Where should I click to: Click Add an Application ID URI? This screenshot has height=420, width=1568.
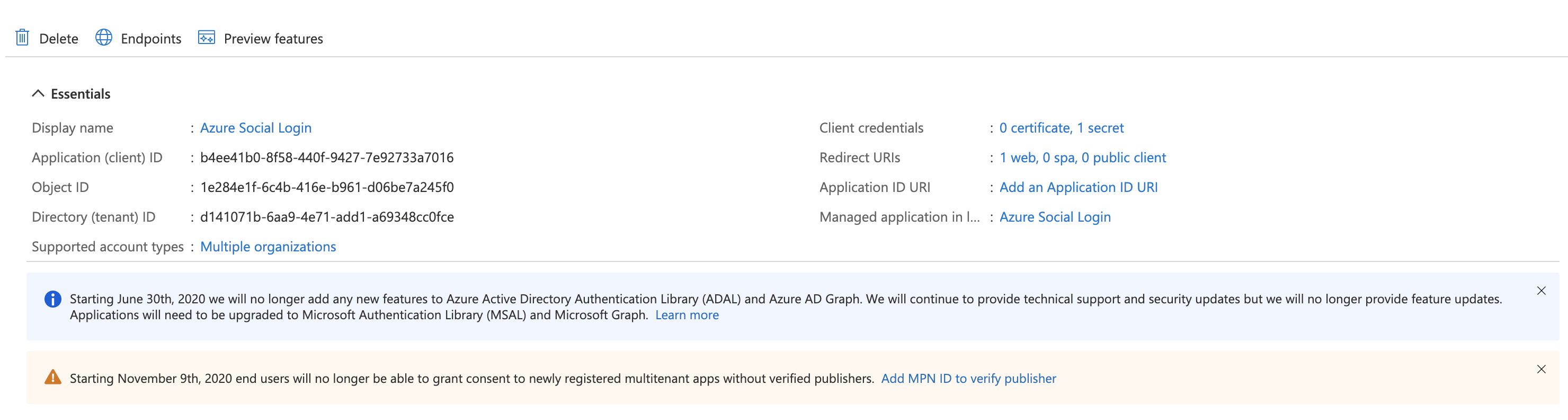click(1078, 188)
